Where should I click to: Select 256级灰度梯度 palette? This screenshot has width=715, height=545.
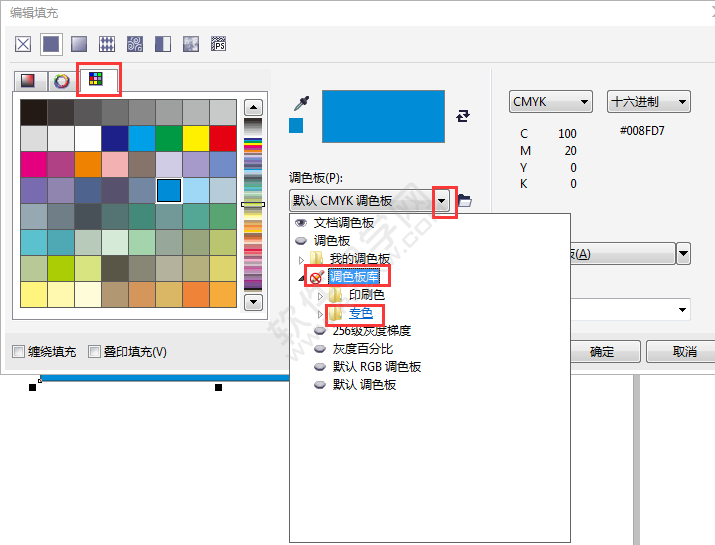(372, 331)
